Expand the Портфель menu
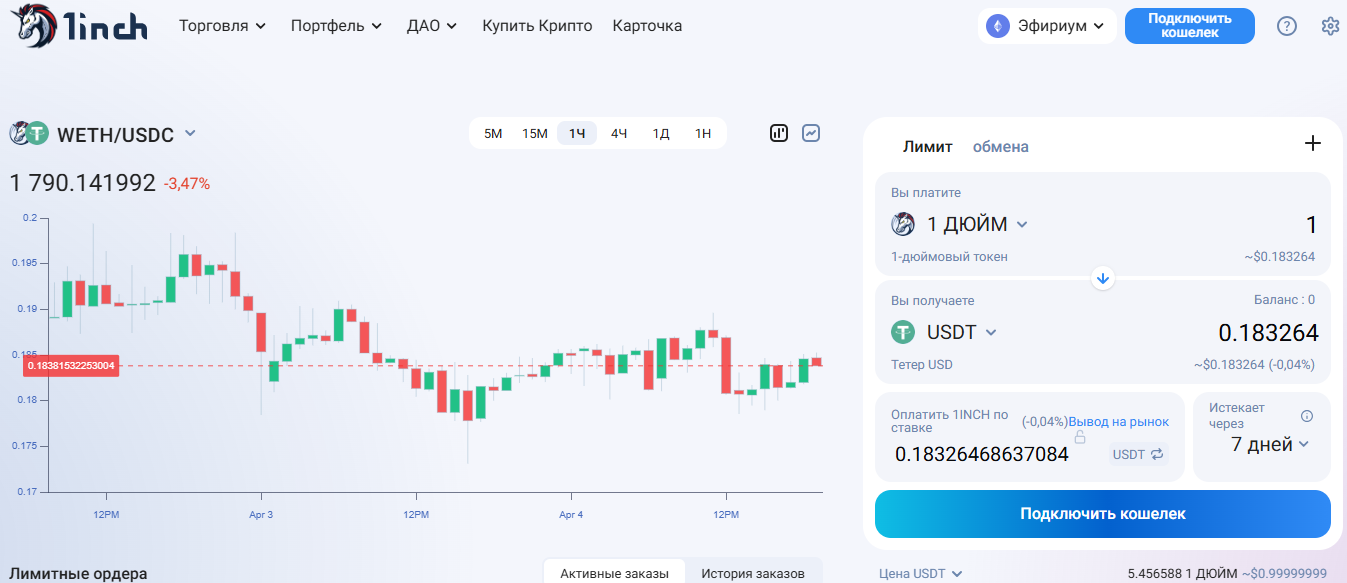Screen dimensions: 1347x583 [336, 26]
